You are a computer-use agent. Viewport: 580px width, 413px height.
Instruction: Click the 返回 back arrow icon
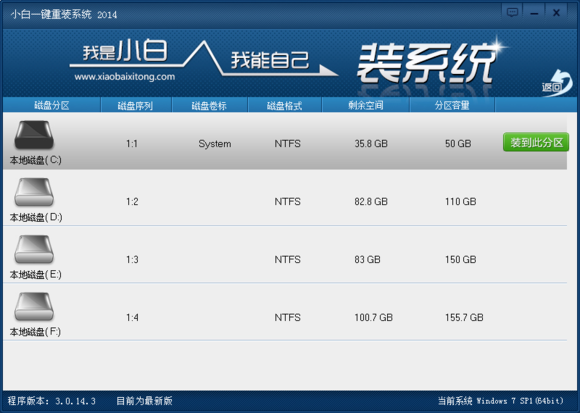pos(557,83)
